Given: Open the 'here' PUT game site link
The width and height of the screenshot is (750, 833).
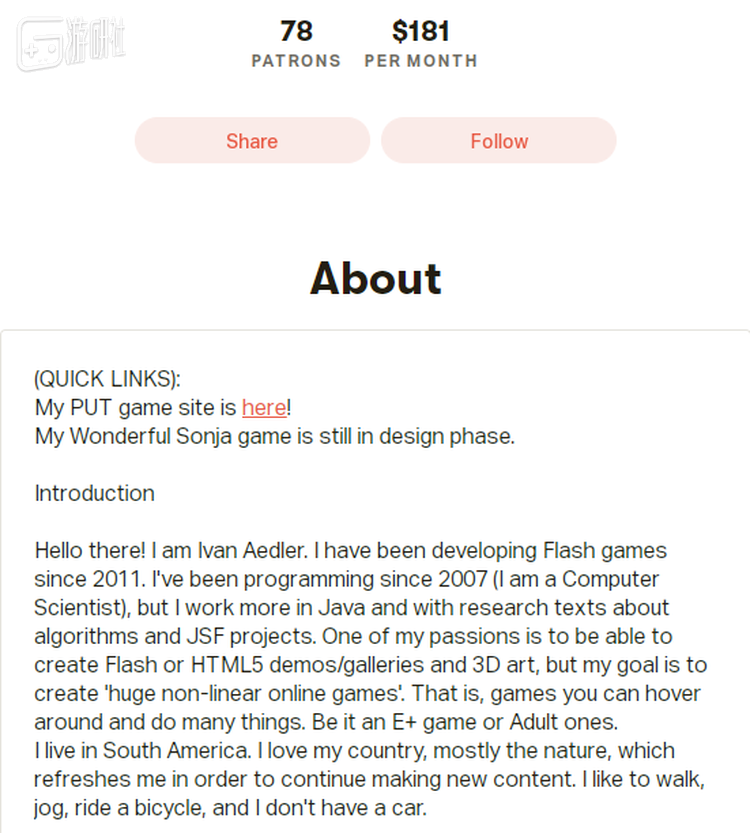Looking at the screenshot, I should 264,407.
